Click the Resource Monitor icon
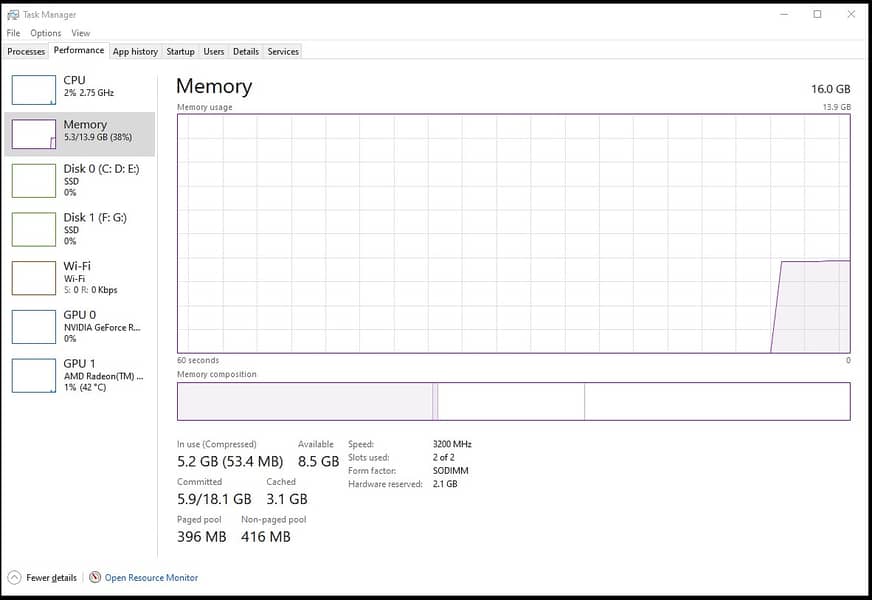 coord(95,577)
